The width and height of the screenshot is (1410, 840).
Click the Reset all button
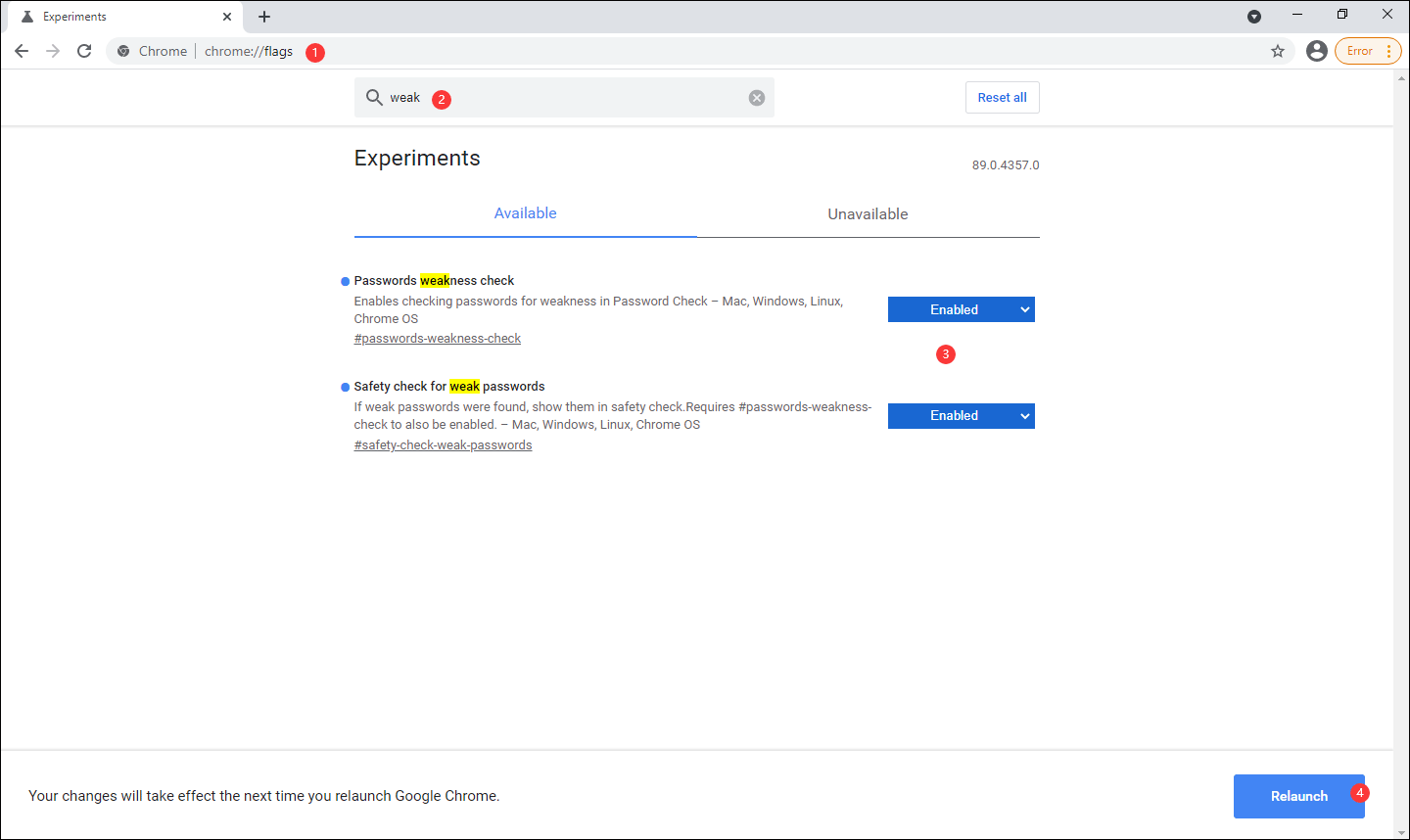coord(1002,97)
